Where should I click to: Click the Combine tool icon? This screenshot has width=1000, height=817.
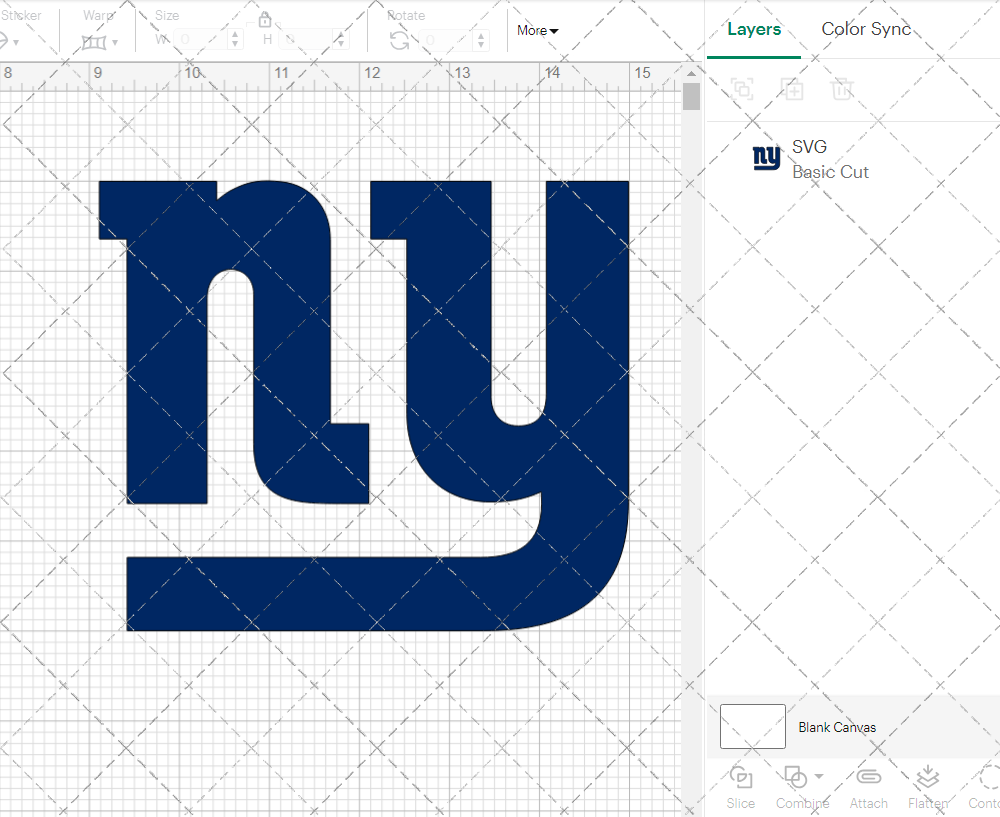795,777
